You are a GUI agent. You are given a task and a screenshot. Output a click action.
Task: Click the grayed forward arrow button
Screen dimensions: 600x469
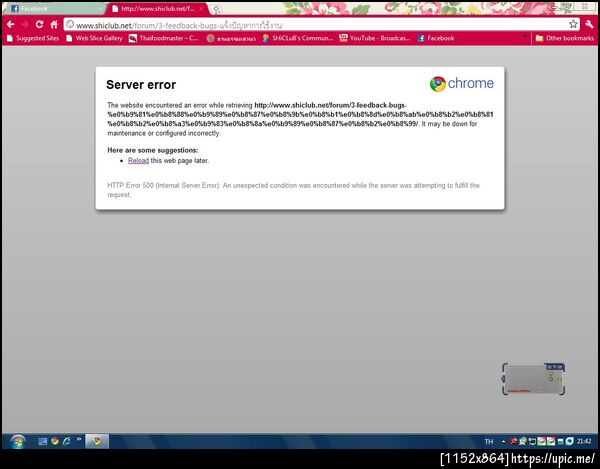coord(25,24)
